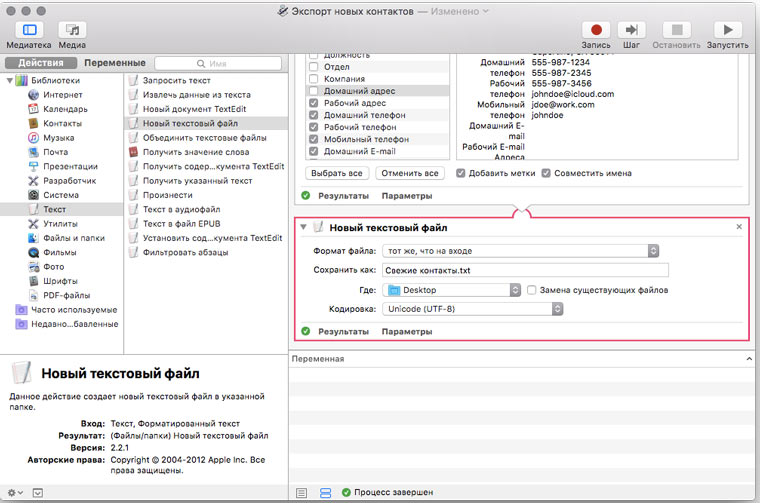The height and width of the screenshot is (503, 760).
Task: Show the workflow log list view
Action: tap(301, 493)
